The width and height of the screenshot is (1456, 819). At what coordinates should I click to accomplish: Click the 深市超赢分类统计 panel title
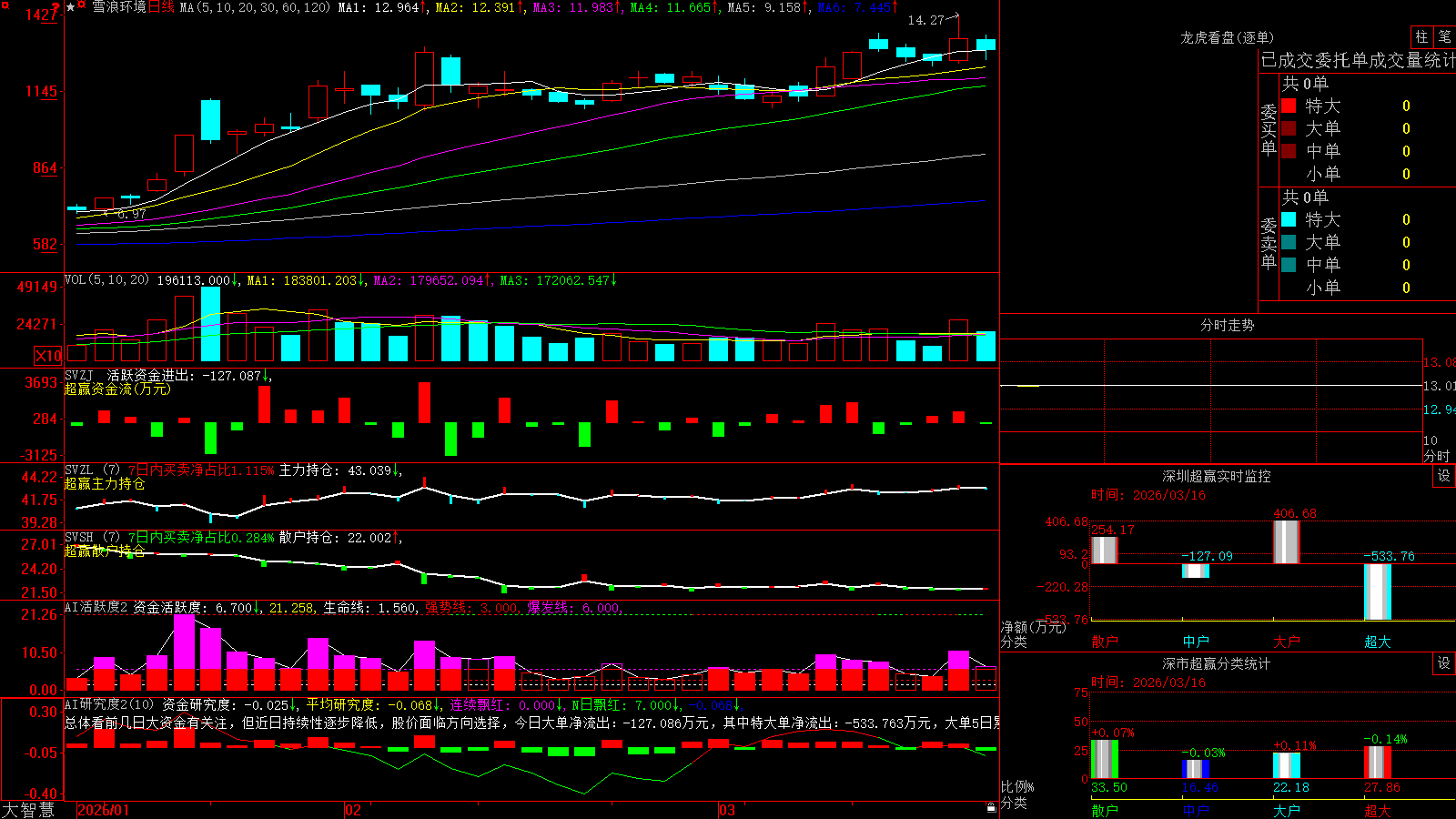1217,663
